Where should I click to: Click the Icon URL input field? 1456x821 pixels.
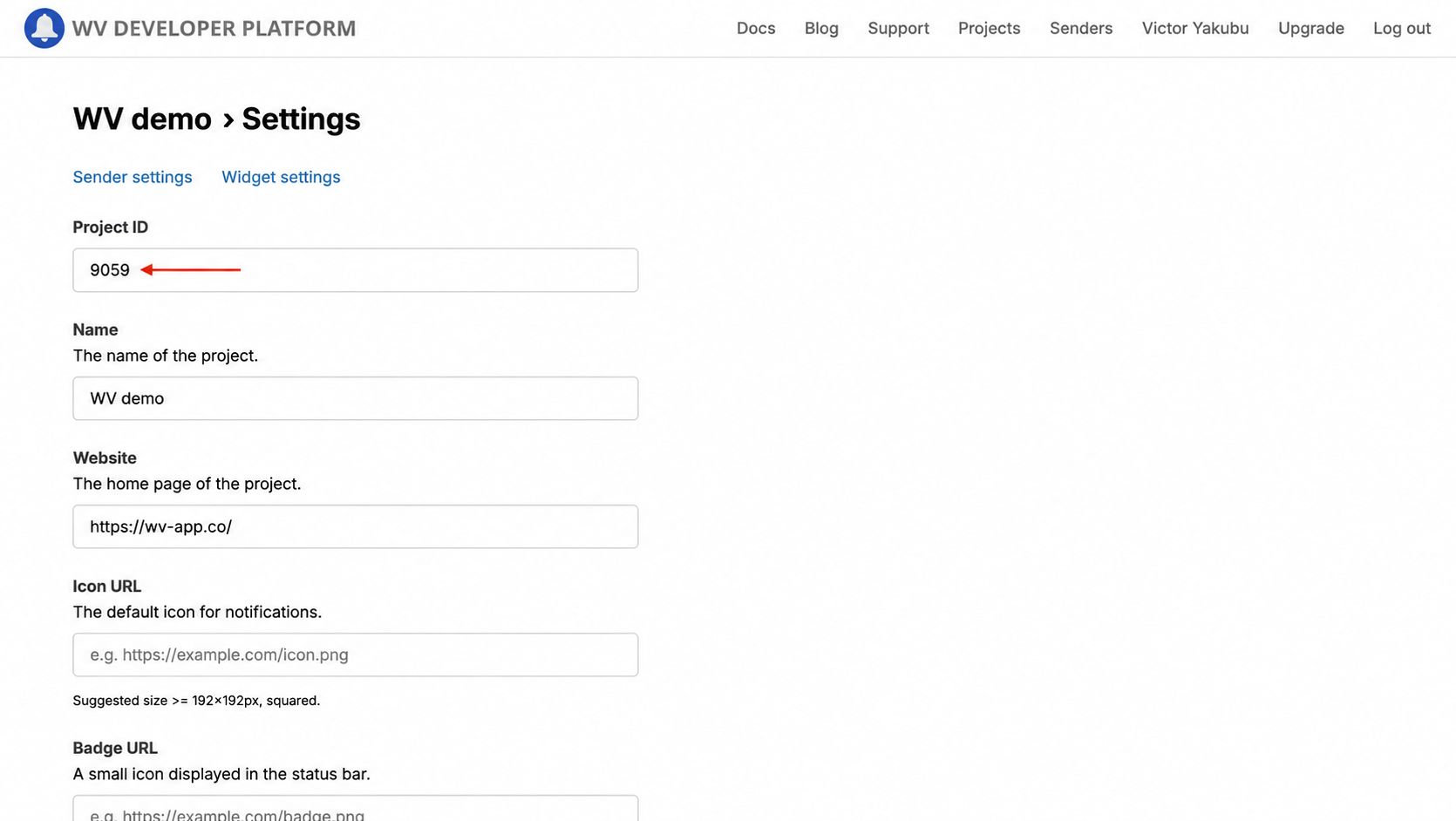pyautogui.click(x=356, y=655)
